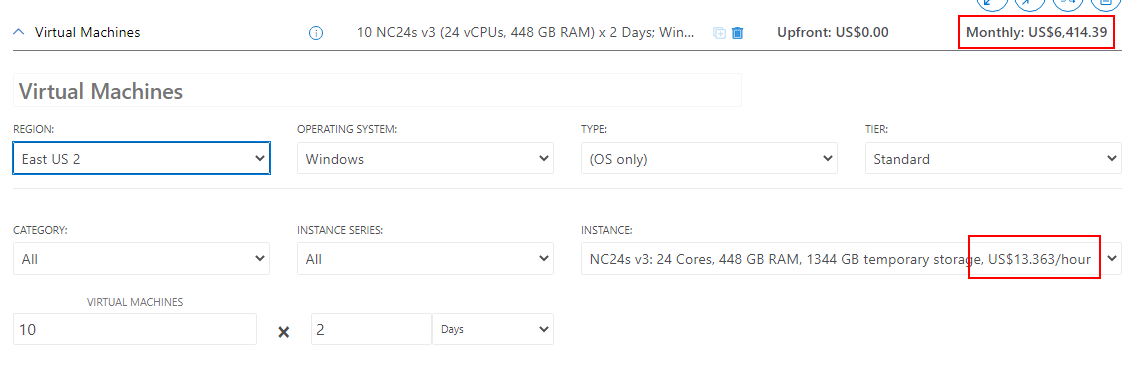The width and height of the screenshot is (1135, 374).
Task: Open the Operating System dropdown set to Windows
Action: 426,158
